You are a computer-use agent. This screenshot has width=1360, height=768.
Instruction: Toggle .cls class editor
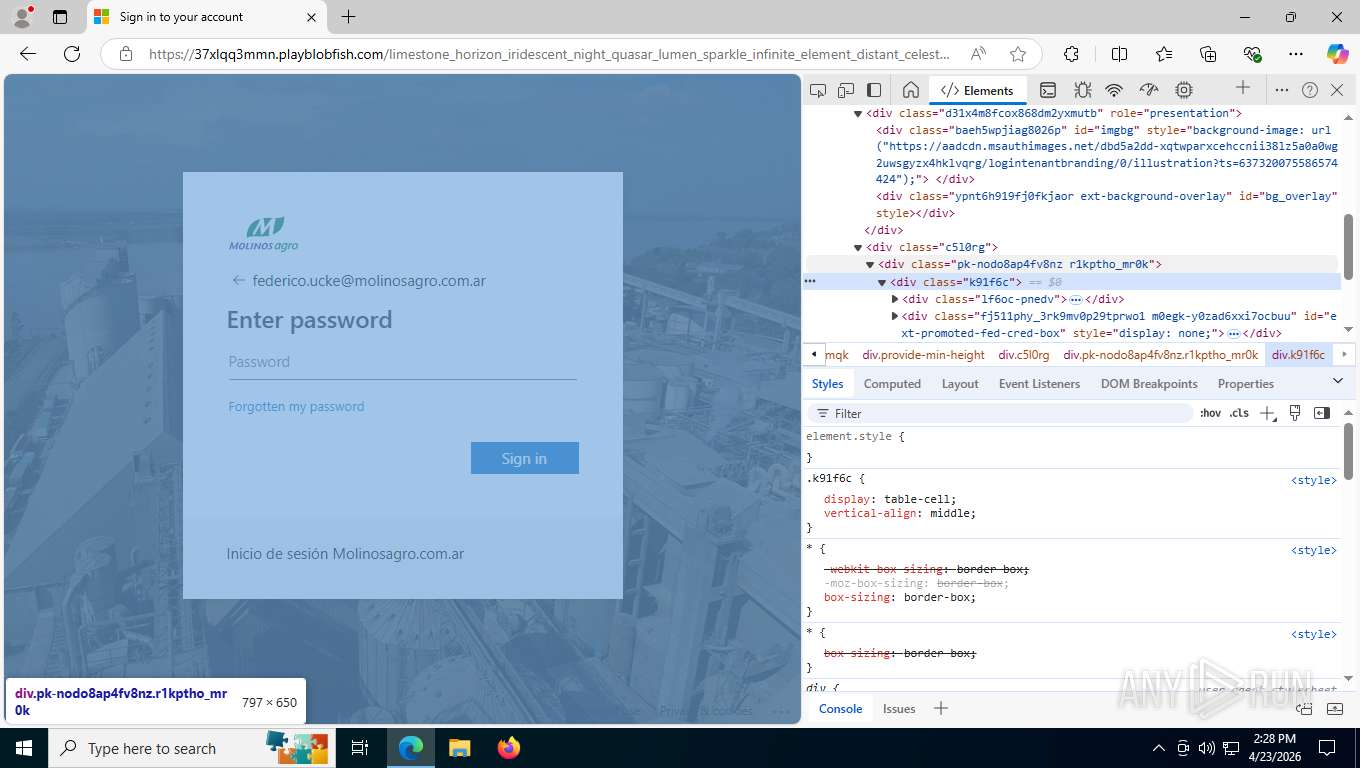coord(1239,413)
